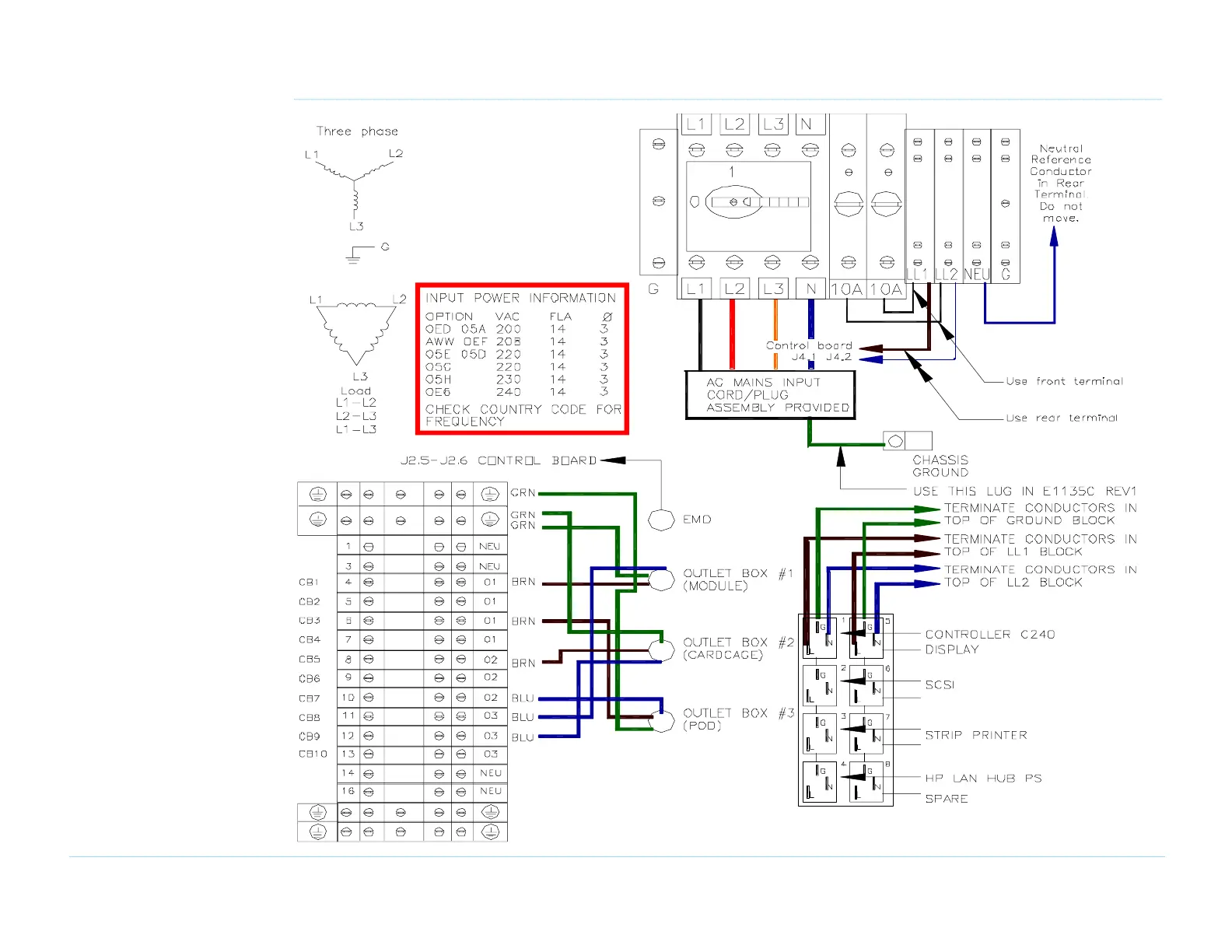Screen dimensions: 1232x952
Task: Click the 'CB10' breaker label
Action: tap(313, 754)
